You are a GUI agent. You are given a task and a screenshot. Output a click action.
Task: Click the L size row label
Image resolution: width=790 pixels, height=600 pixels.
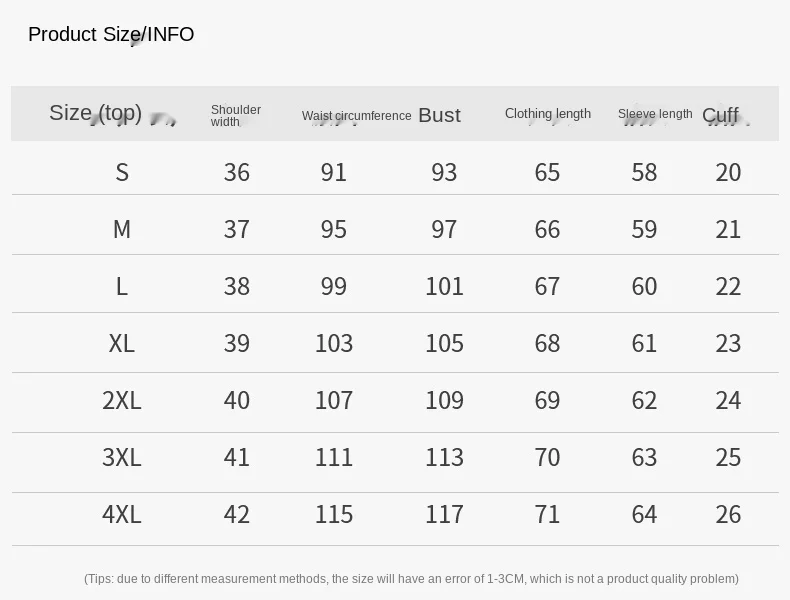tap(122, 286)
